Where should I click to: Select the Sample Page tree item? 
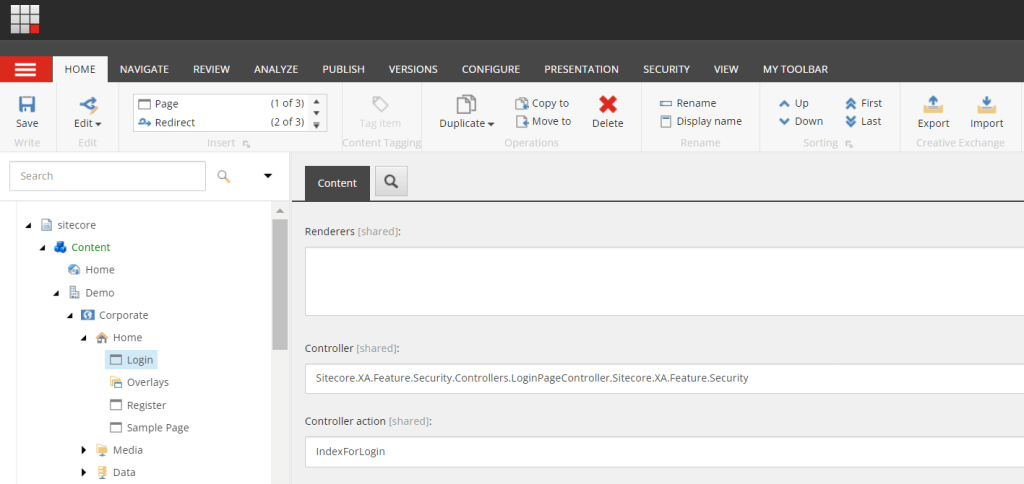pos(157,427)
